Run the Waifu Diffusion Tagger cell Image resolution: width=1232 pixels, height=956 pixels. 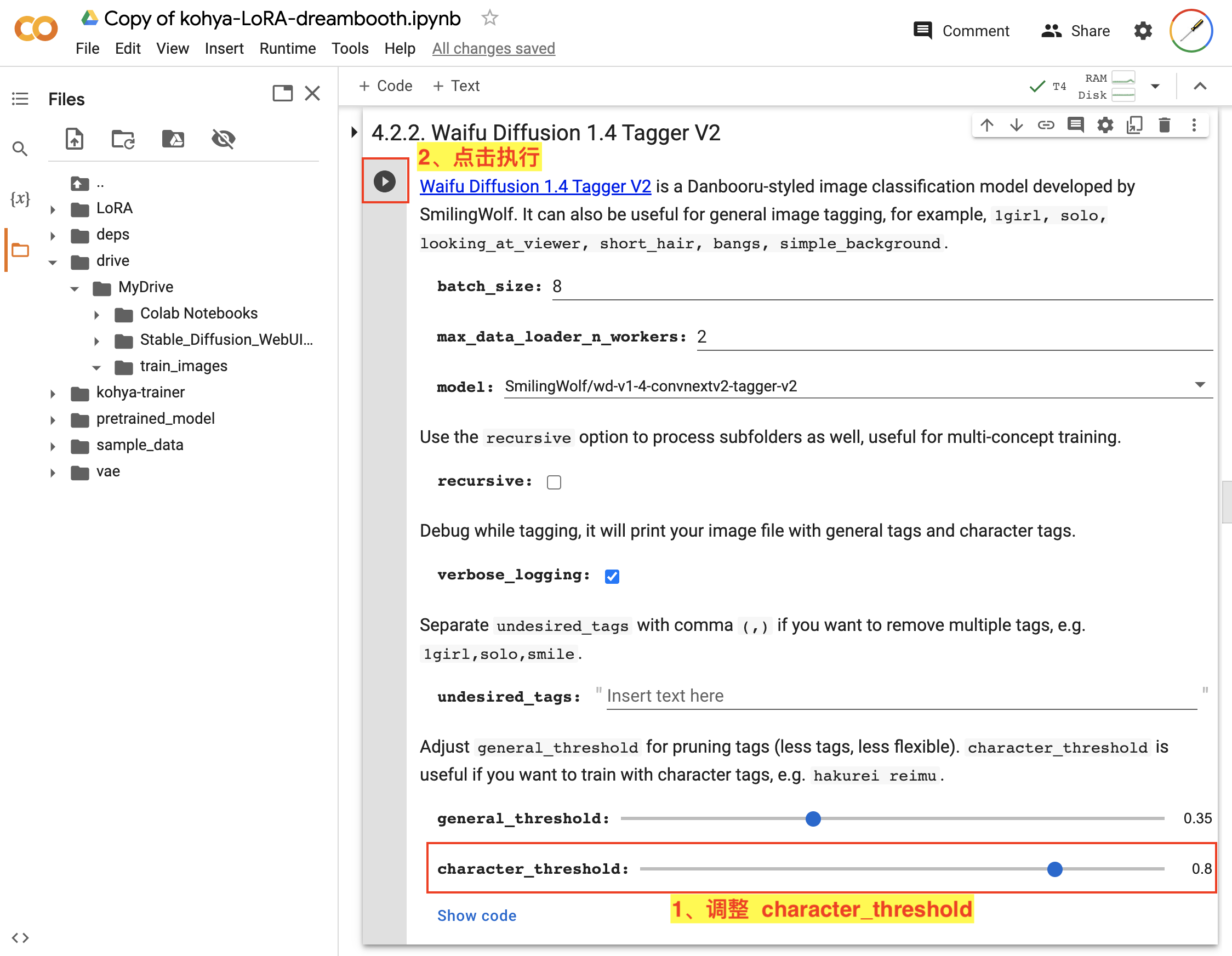(x=384, y=181)
